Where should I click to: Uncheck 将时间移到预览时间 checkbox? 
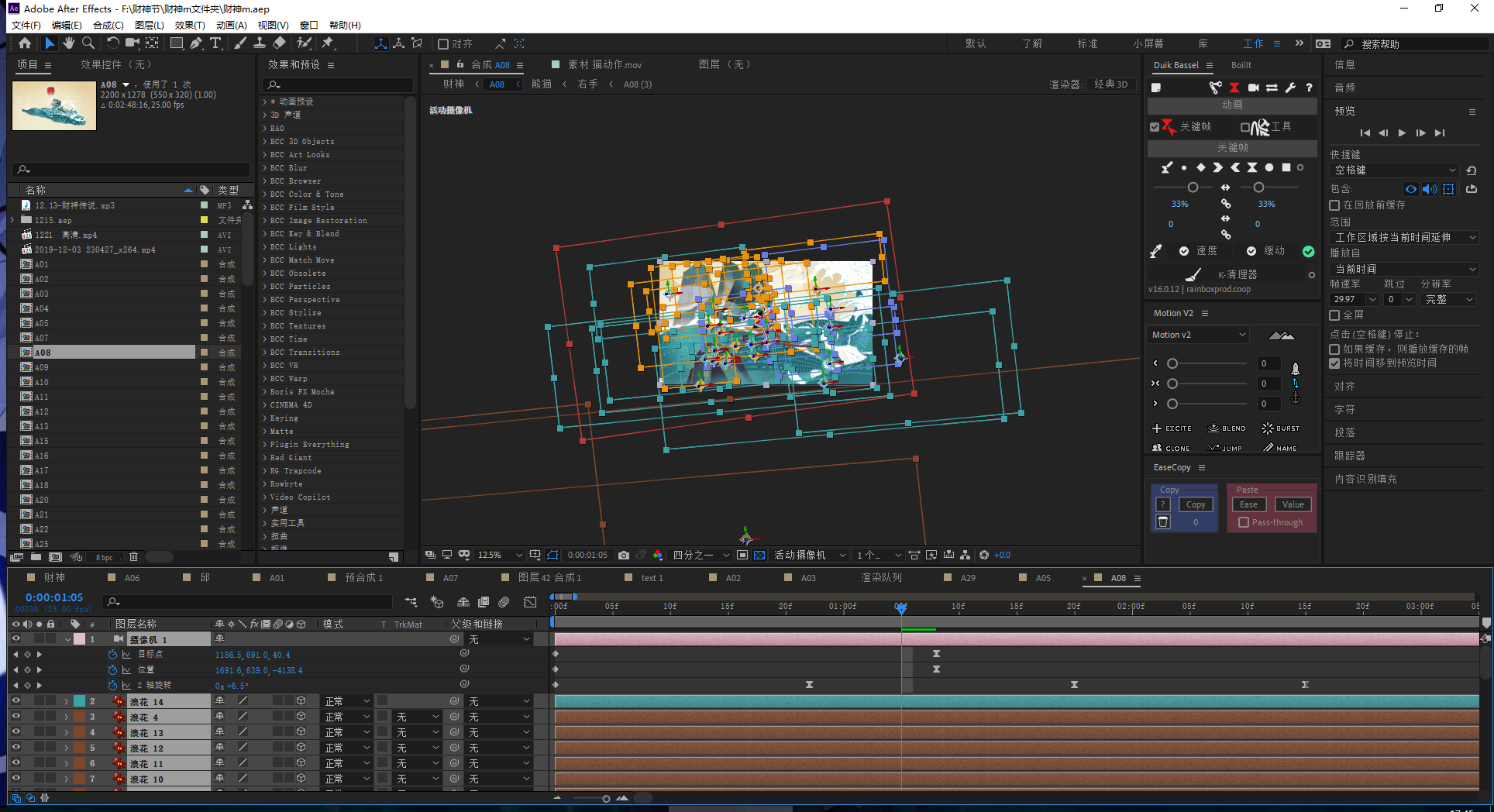(x=1334, y=363)
